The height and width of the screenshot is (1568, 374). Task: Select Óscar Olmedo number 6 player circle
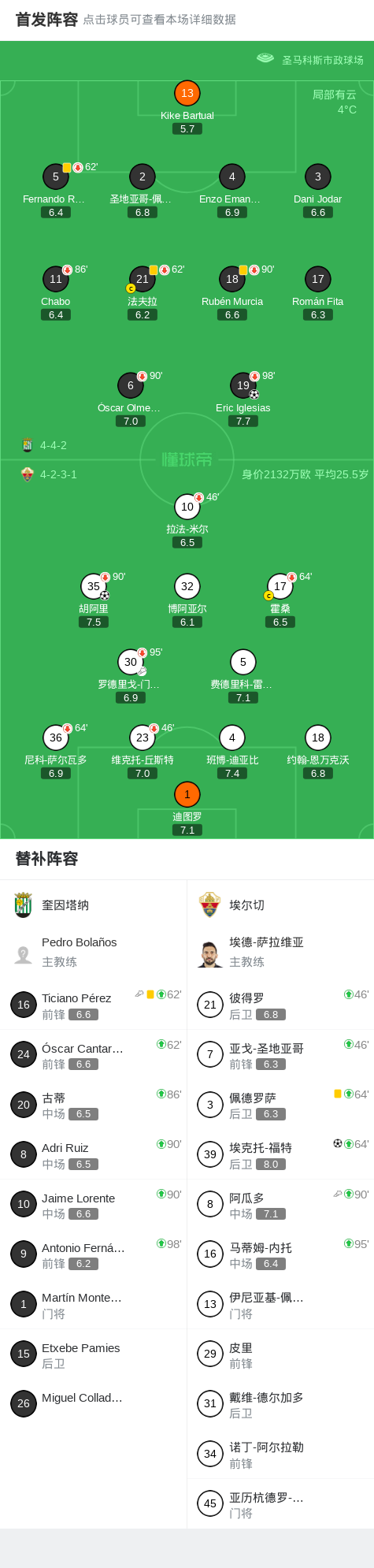(131, 385)
